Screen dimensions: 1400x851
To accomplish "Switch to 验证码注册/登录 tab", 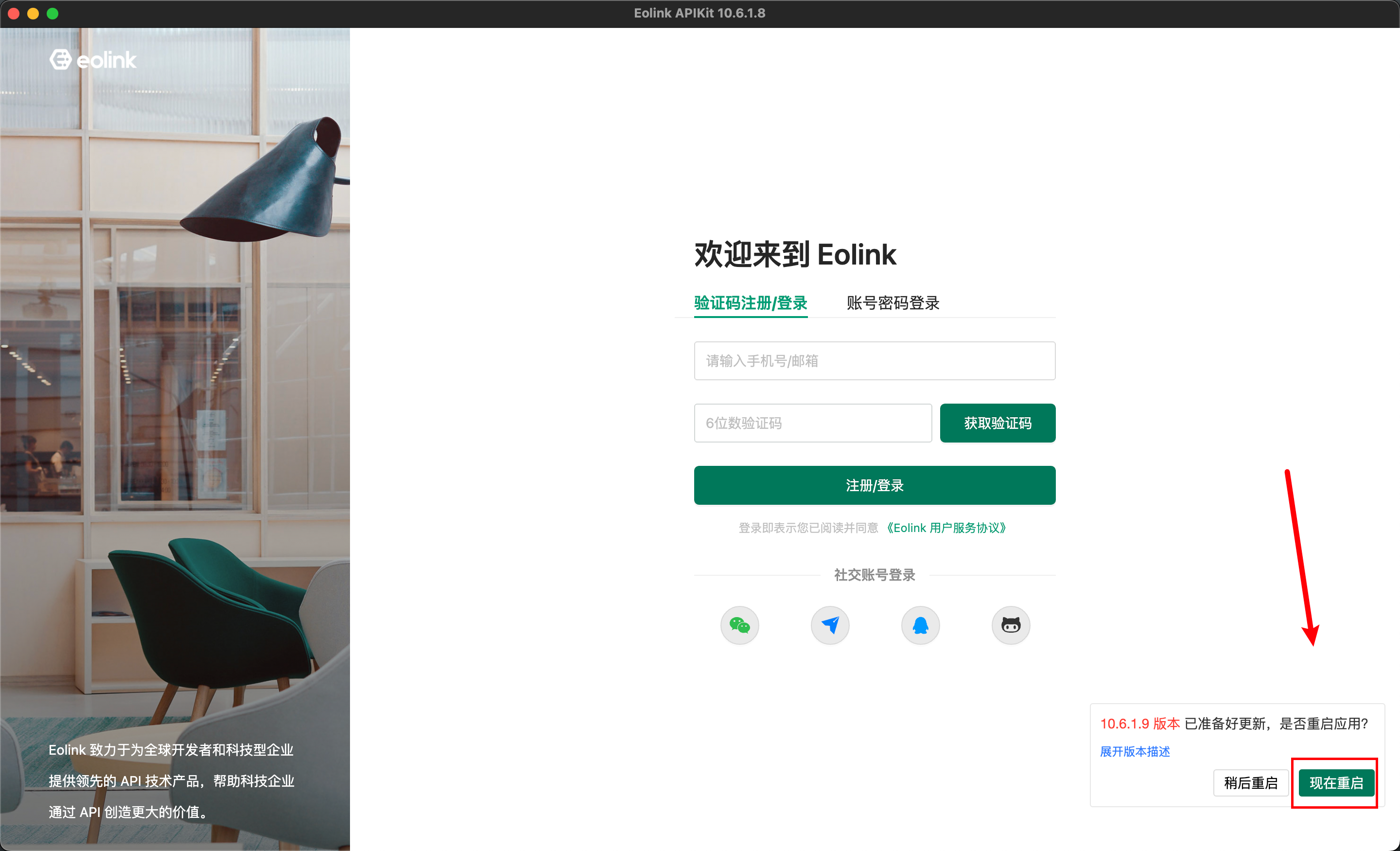I will click(x=750, y=303).
